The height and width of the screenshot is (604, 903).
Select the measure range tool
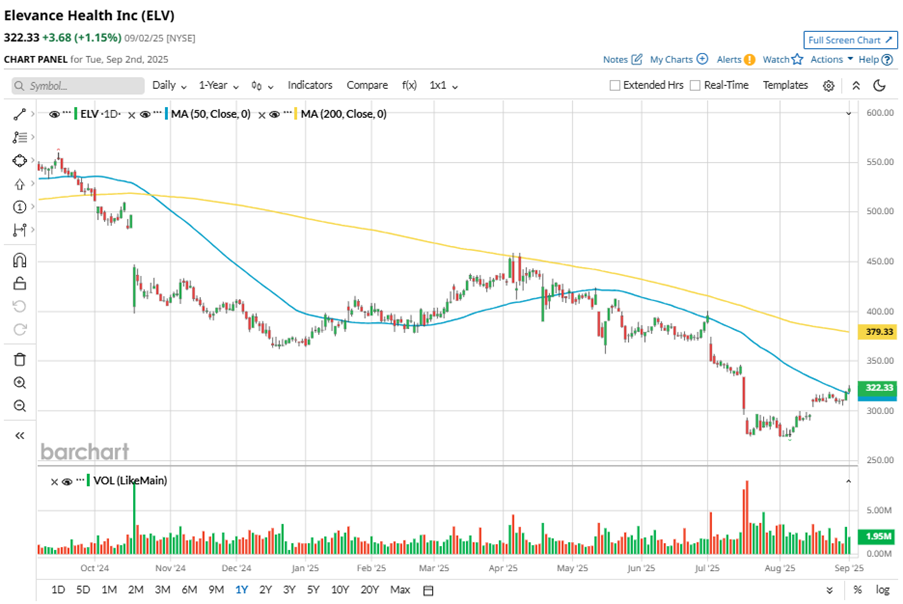point(20,230)
